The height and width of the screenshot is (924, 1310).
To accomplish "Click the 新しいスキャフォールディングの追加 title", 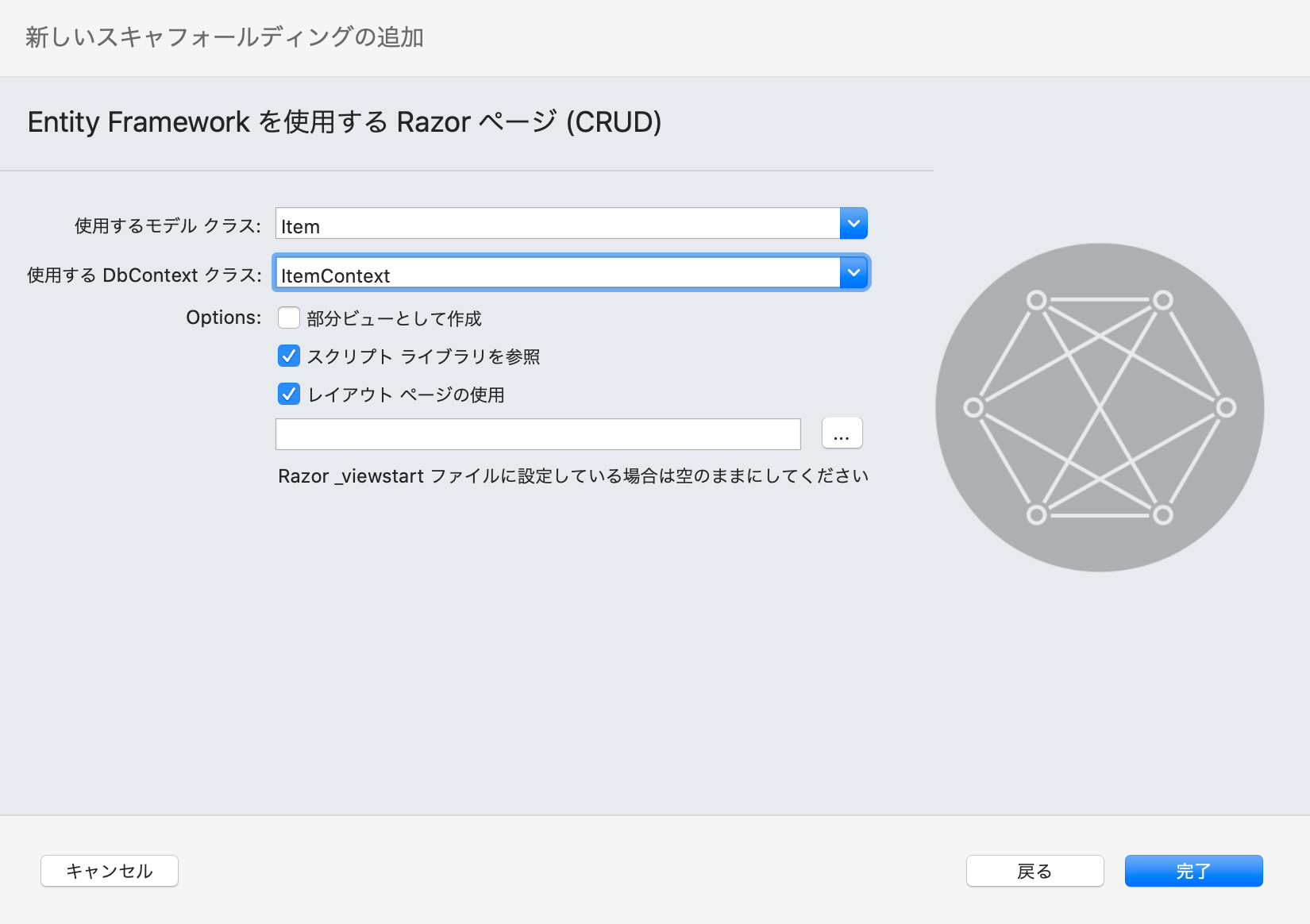I will pos(225,37).
